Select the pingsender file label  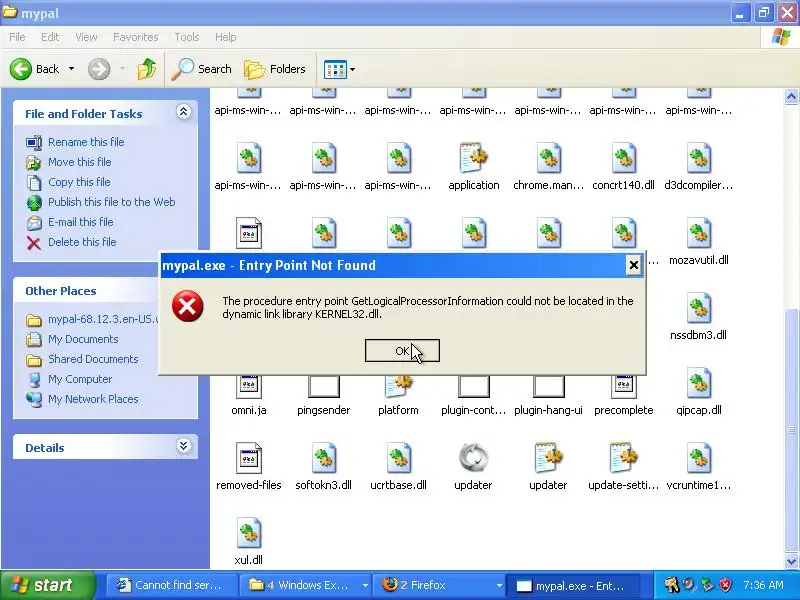[x=323, y=410]
